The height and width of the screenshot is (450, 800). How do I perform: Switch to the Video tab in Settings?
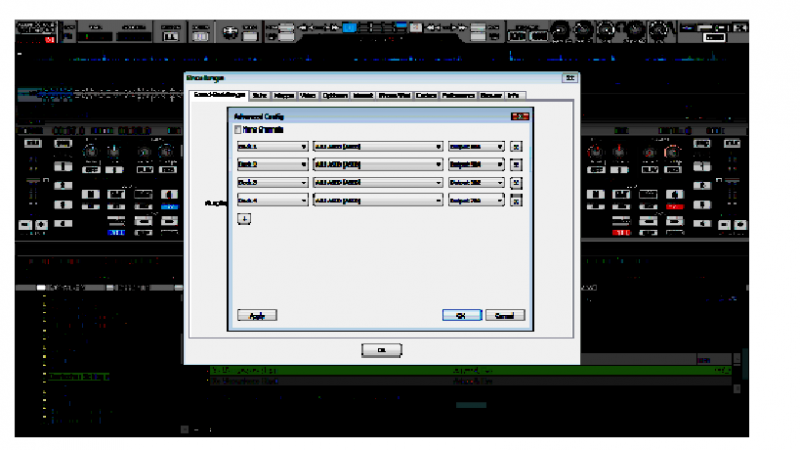(308, 95)
